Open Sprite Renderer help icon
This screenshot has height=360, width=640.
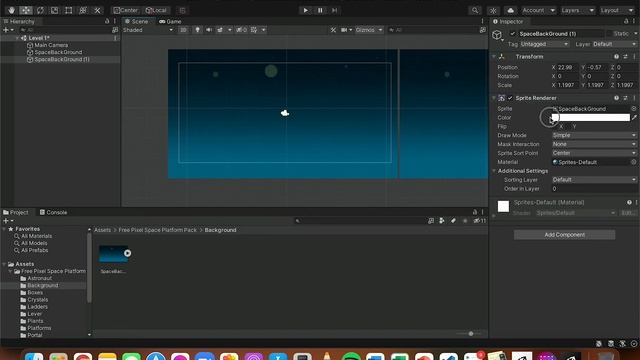pyautogui.click(x=616, y=98)
